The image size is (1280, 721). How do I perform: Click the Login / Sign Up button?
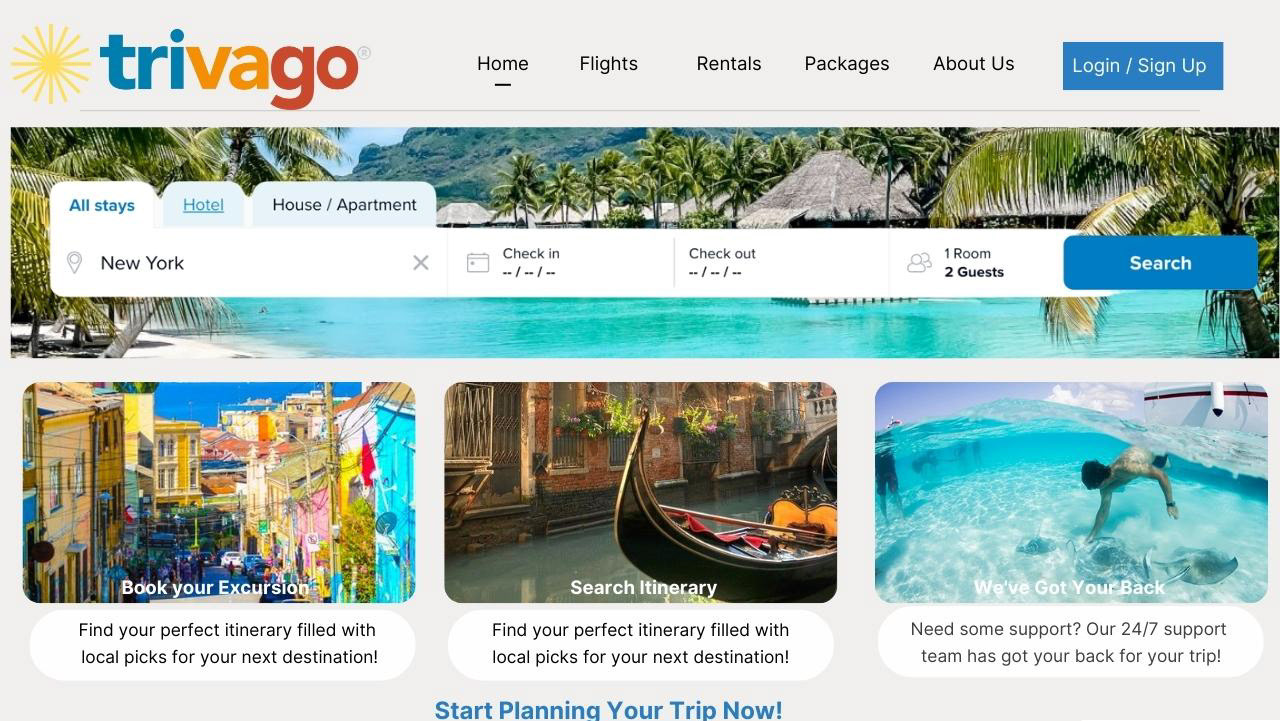[1143, 66]
